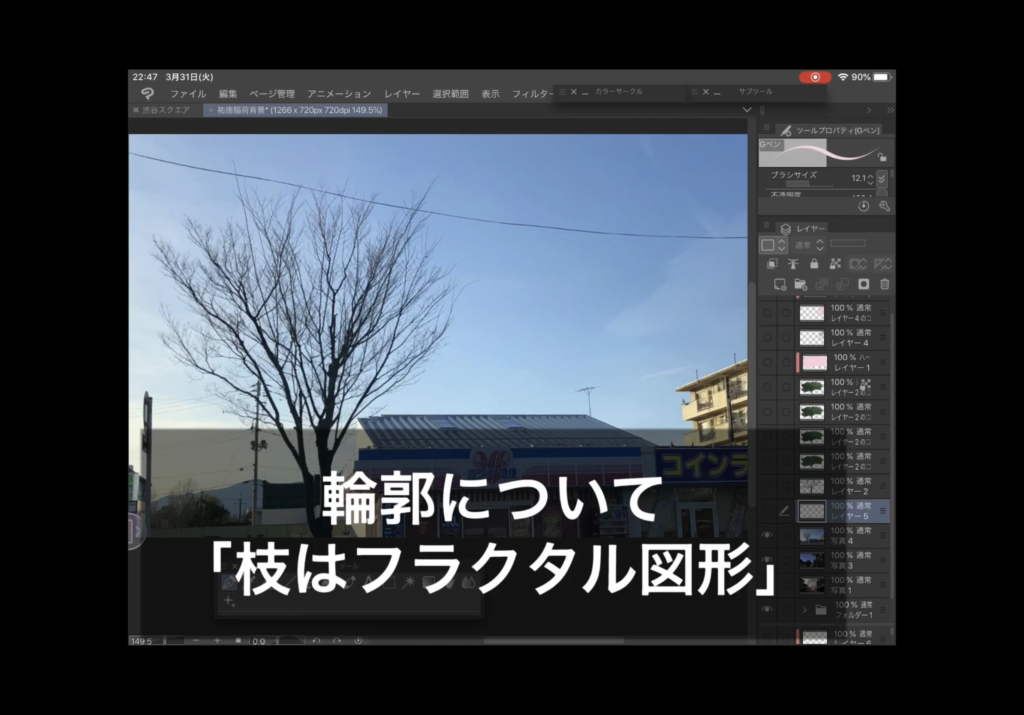
Task: Expand the canvas tab list chevron
Action: [x=746, y=110]
